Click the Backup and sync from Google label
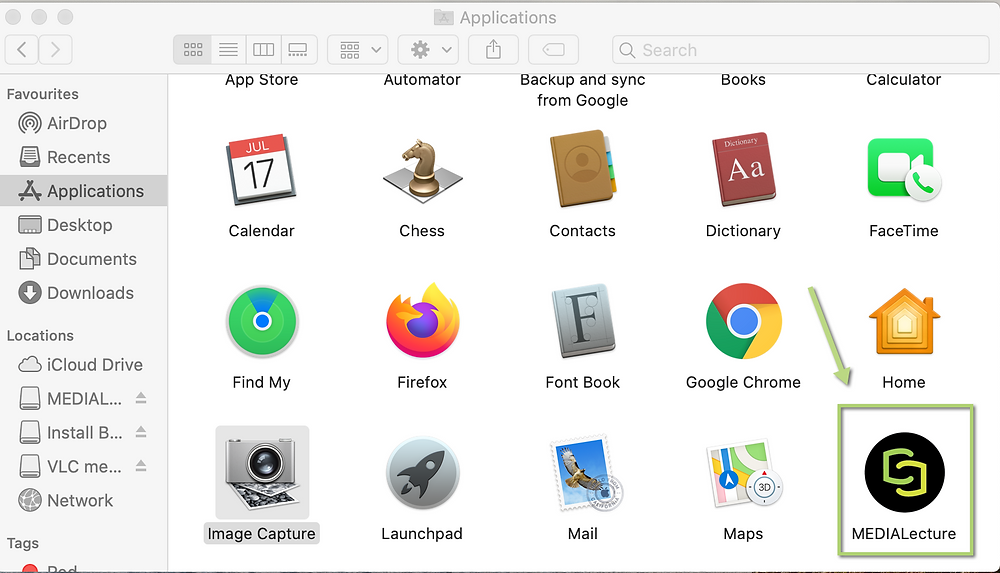This screenshot has height=573, width=1000. [x=583, y=90]
